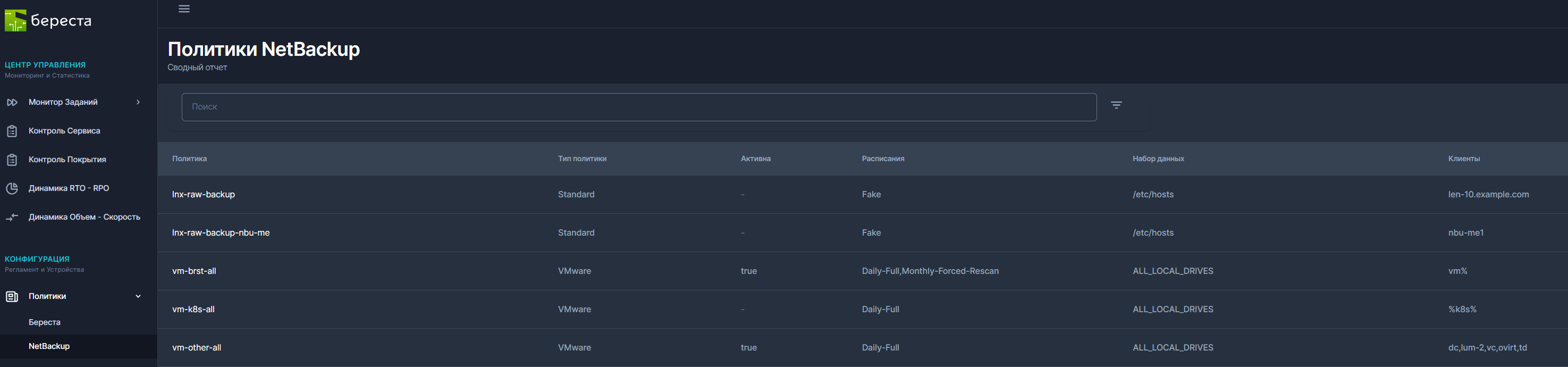Click the Динамика Объем - Скорость arrows icon
The height and width of the screenshot is (367, 1568).
[x=12, y=216]
